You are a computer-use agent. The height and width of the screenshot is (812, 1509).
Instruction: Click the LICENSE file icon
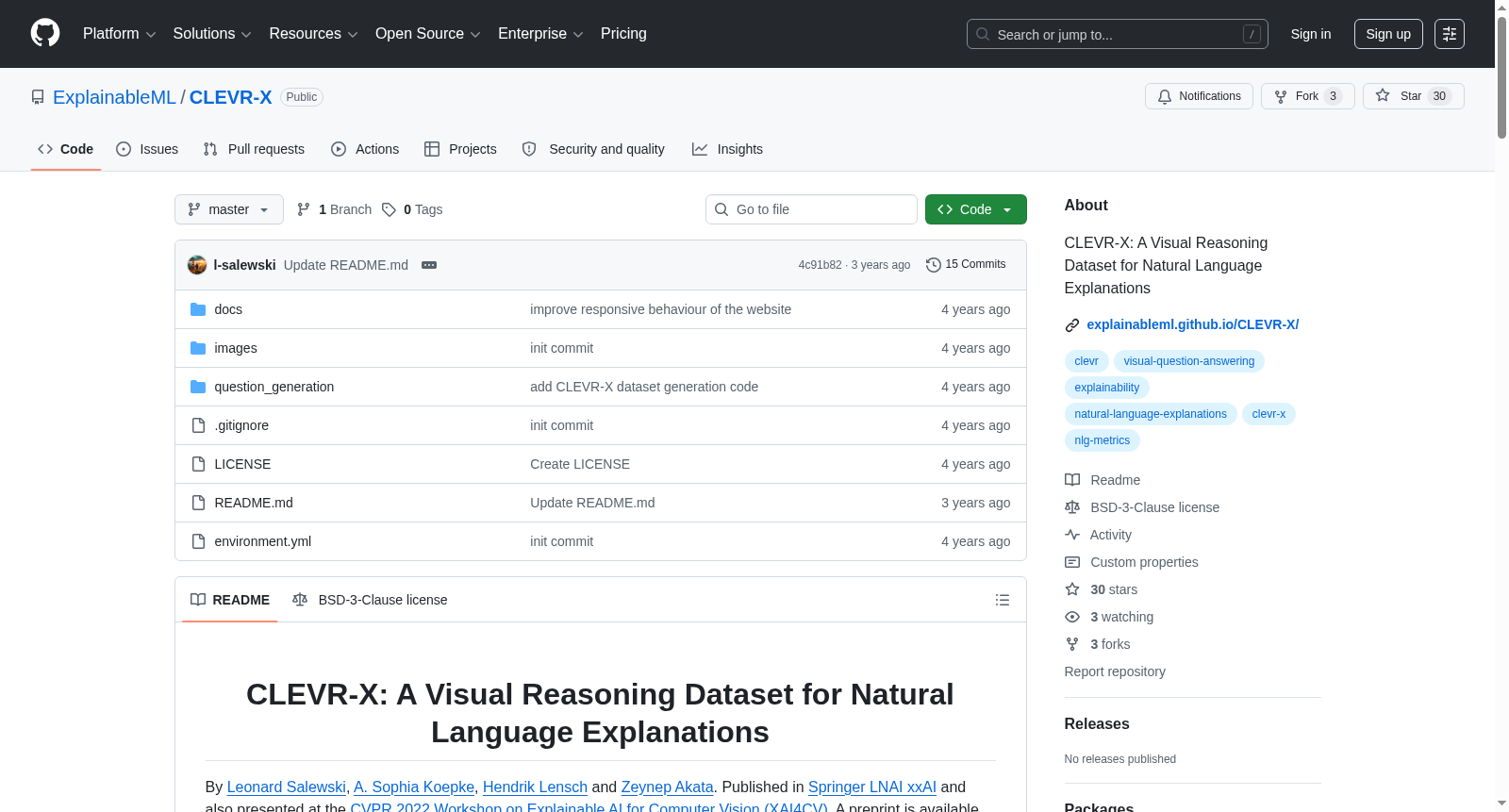pyautogui.click(x=198, y=464)
